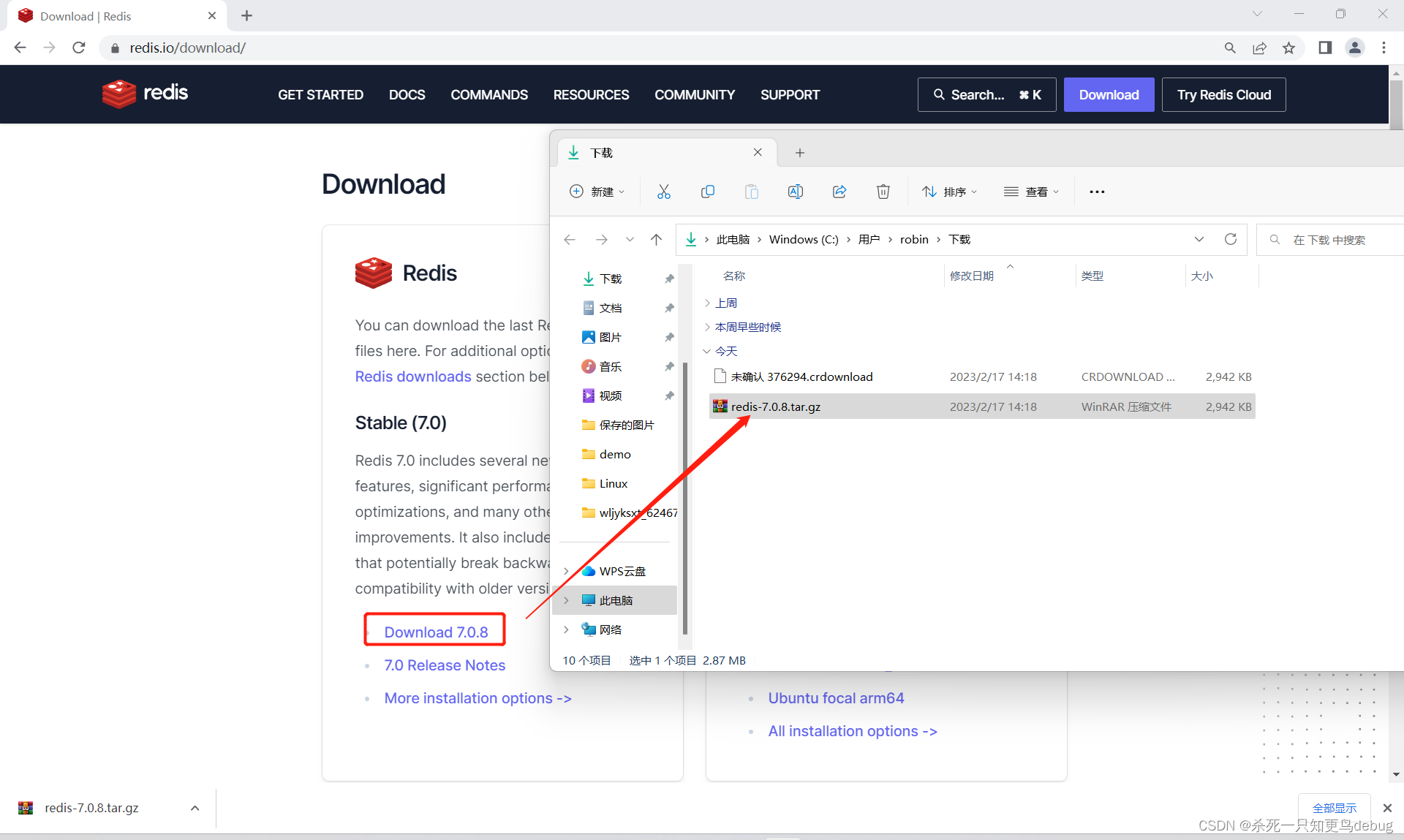
Task: Add a new Explorer tab
Action: point(800,153)
